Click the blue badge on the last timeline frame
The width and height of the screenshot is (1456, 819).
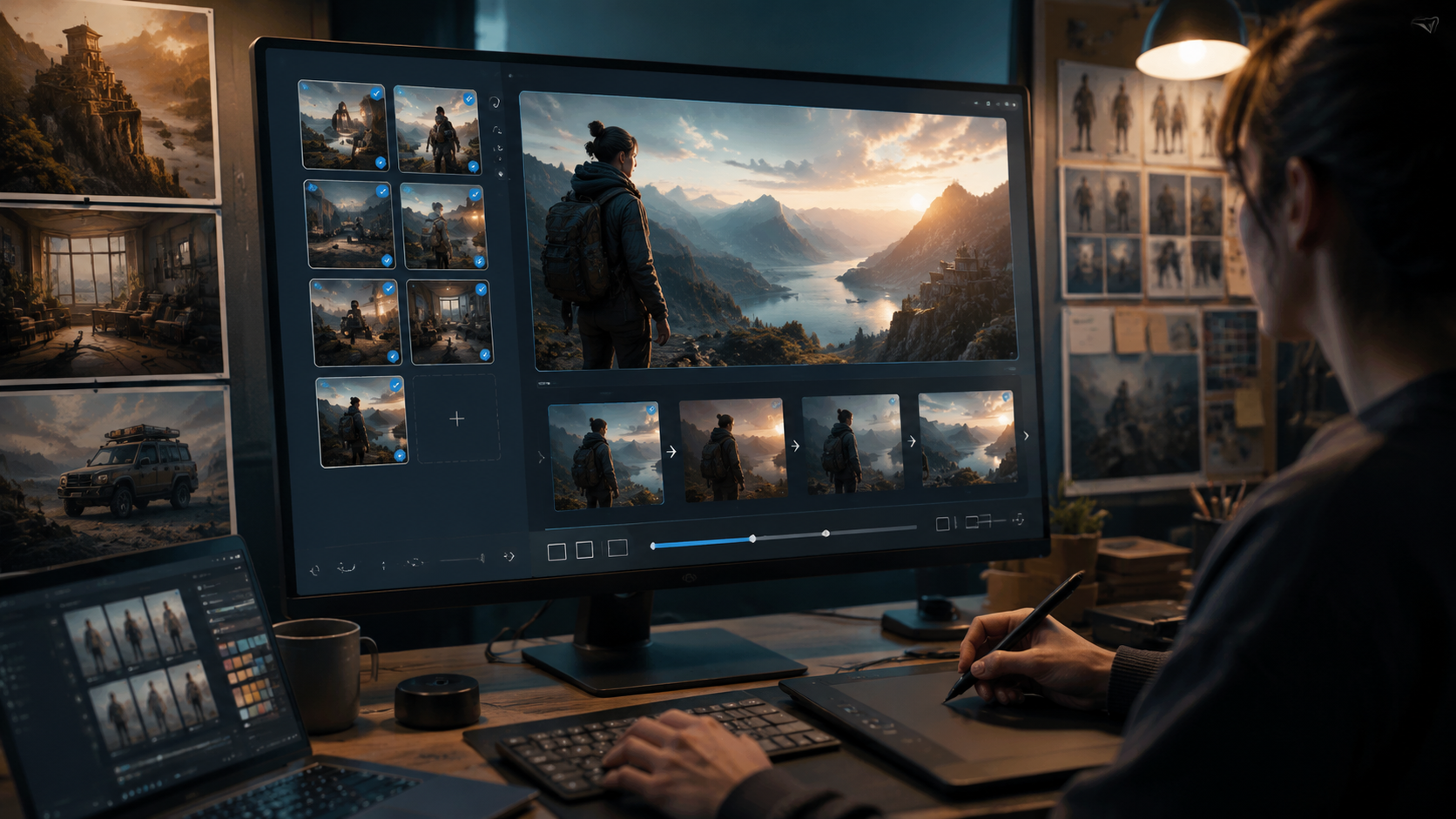coord(1007,397)
